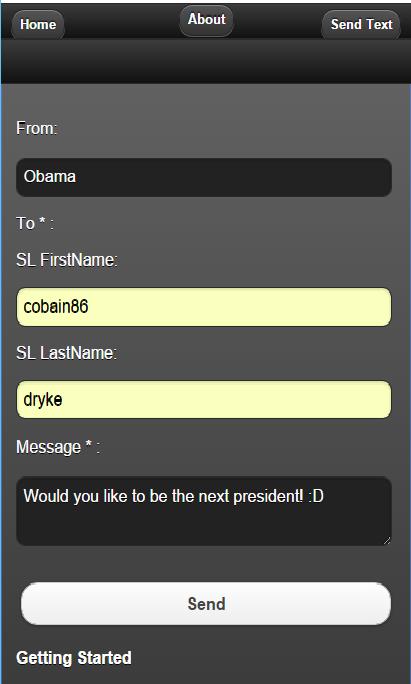
Task: Click the Message box resize grip
Action: tap(387, 540)
